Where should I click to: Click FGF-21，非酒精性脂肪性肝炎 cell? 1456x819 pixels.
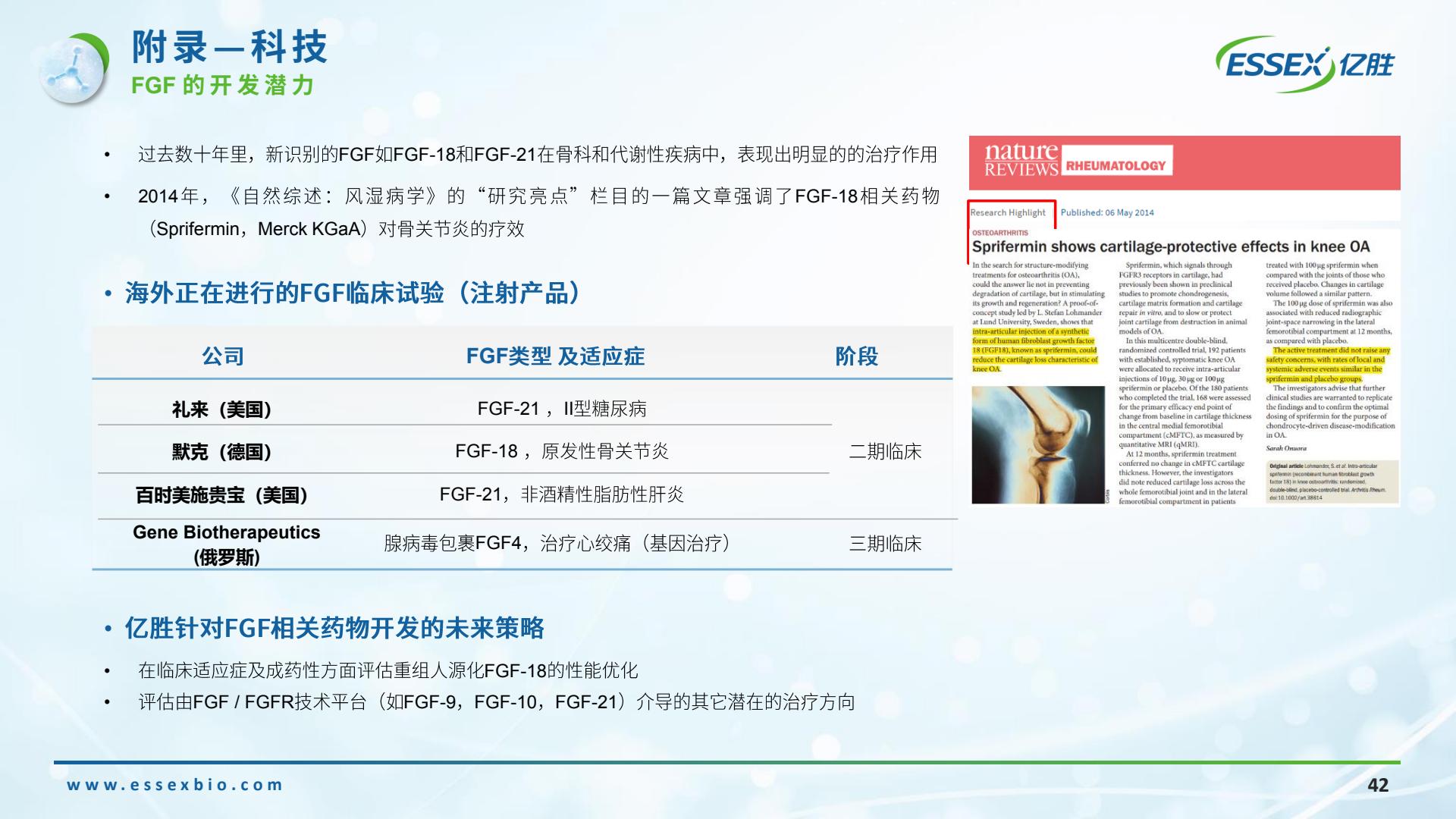562,494
